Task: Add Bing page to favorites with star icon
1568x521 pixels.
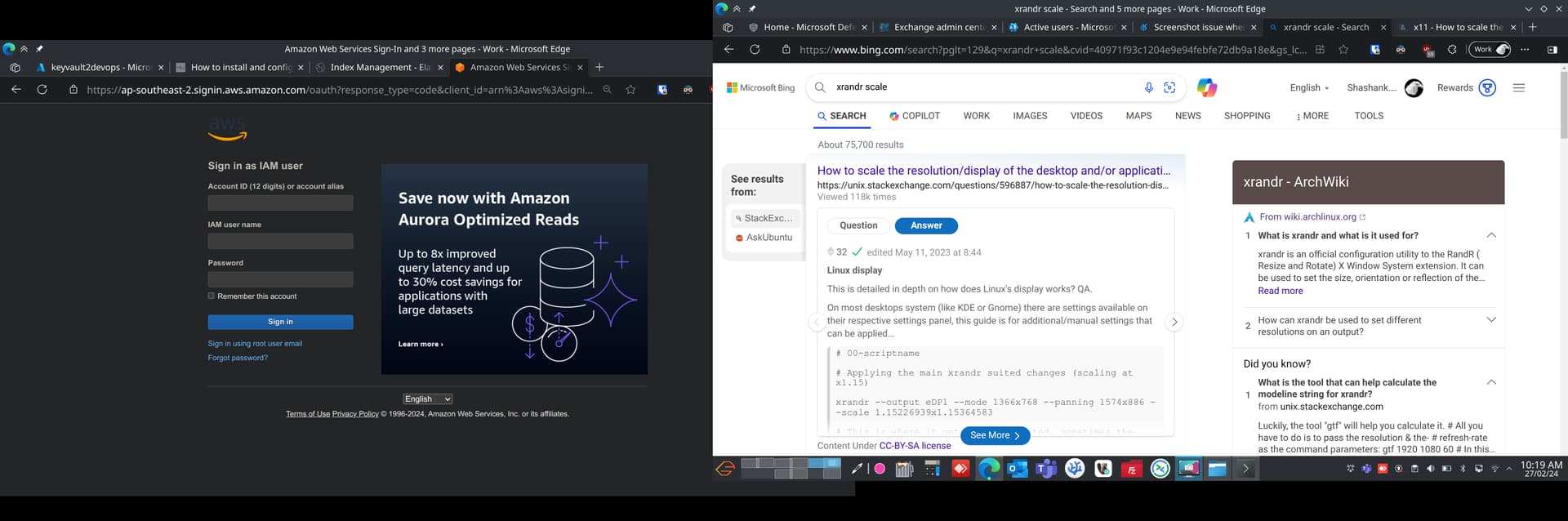Action: point(1343,49)
